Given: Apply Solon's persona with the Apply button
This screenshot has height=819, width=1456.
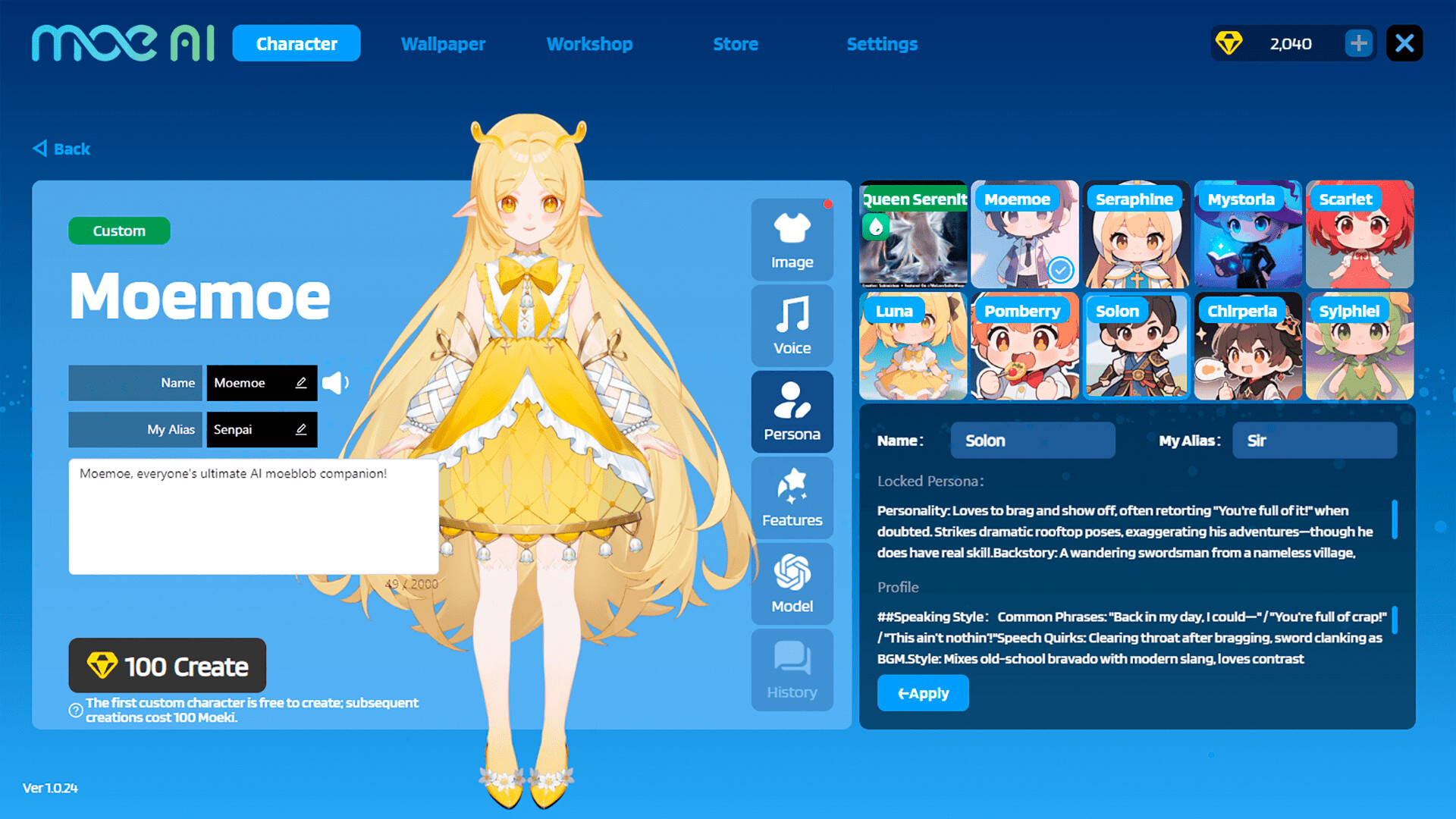Looking at the screenshot, I should coord(923,692).
